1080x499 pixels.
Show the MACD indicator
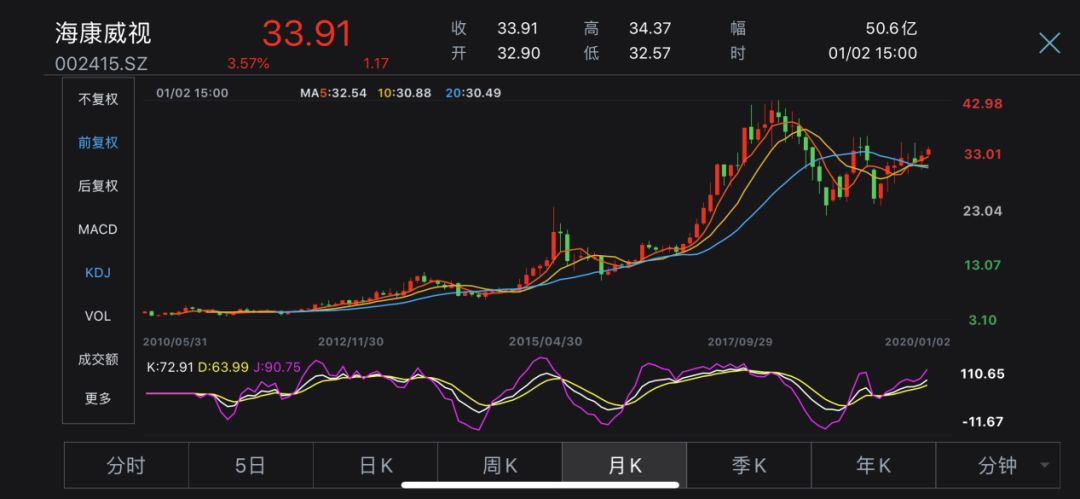click(98, 229)
